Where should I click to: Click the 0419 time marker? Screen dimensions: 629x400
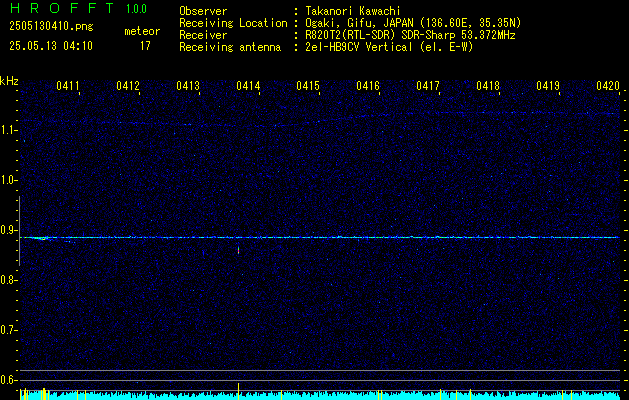click(x=548, y=85)
